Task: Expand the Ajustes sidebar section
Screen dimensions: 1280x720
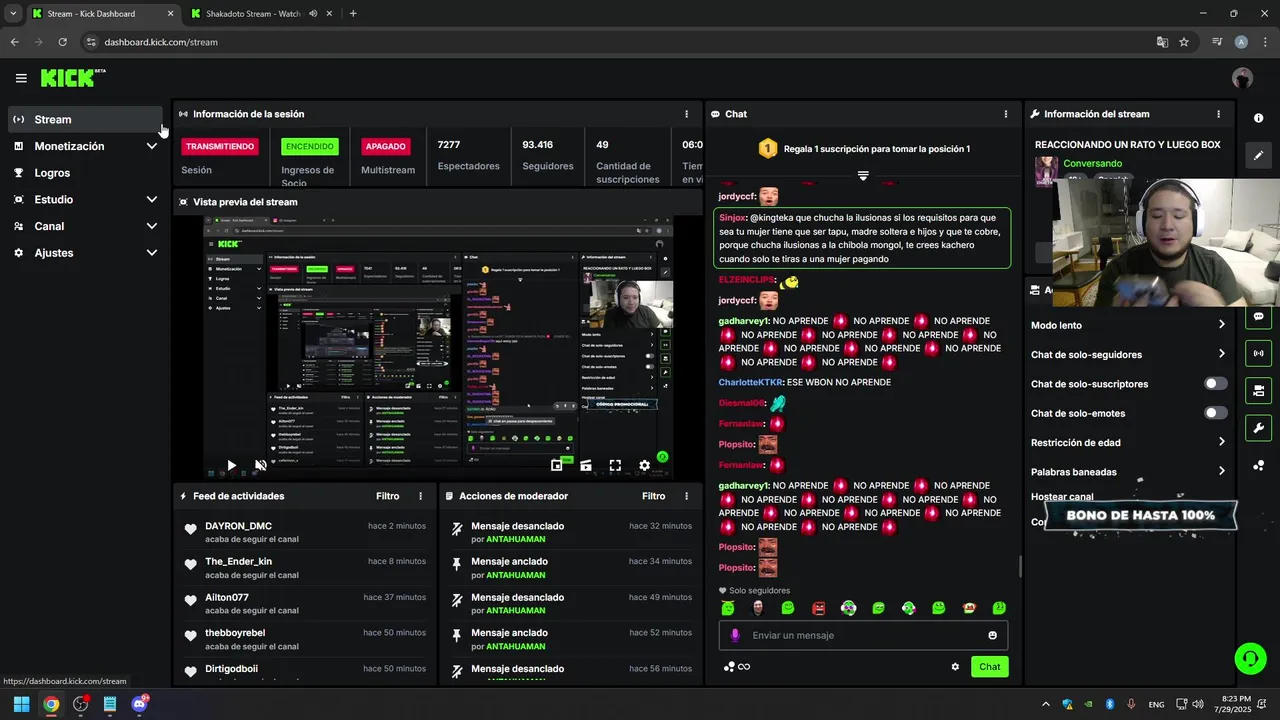Action: [x=151, y=253]
